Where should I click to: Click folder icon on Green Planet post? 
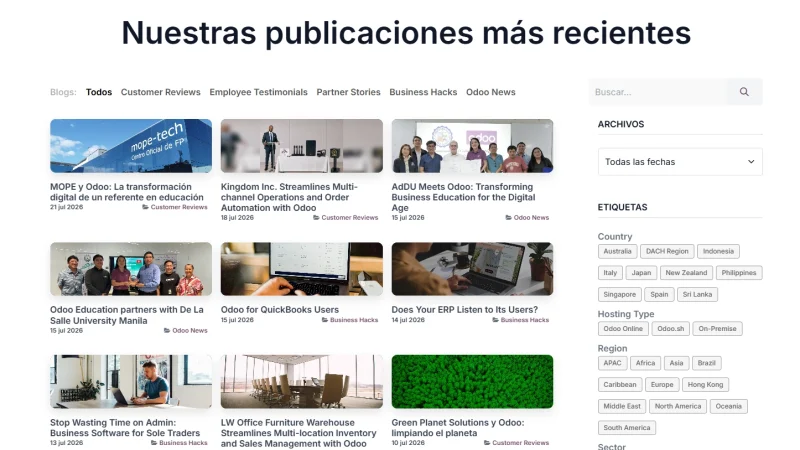(487, 443)
